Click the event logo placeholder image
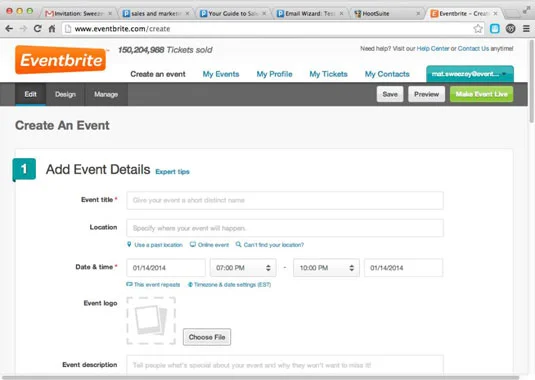Image resolution: width=535 pixels, height=380 pixels. tap(151, 321)
